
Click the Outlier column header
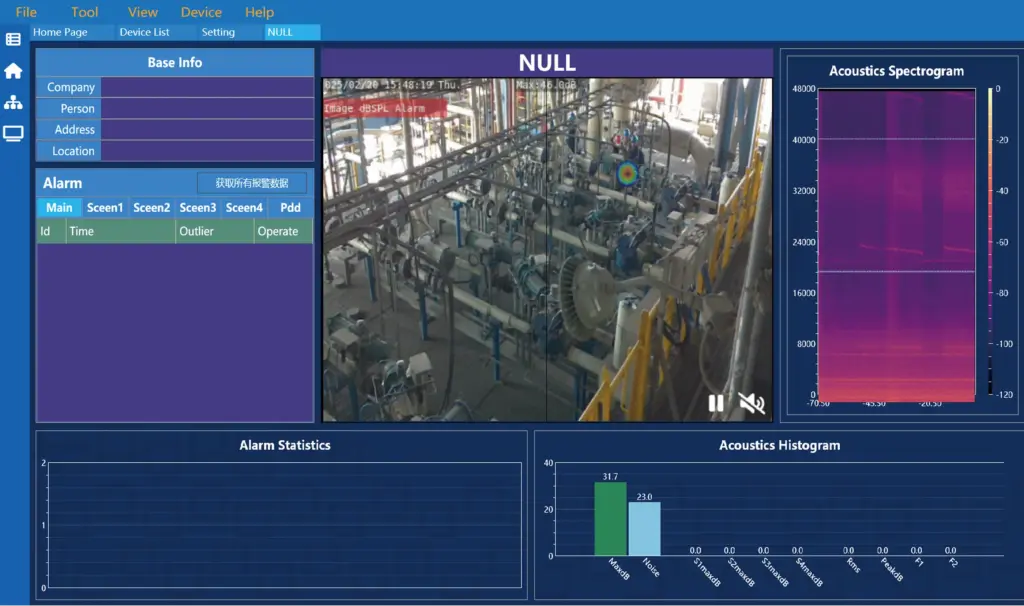(x=214, y=231)
